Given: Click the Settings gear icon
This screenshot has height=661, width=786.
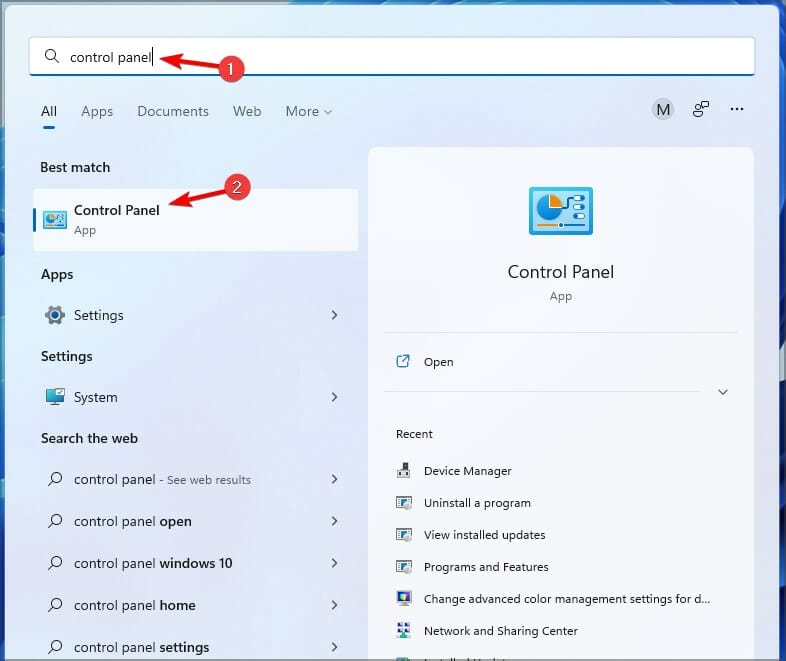Looking at the screenshot, I should pos(55,315).
